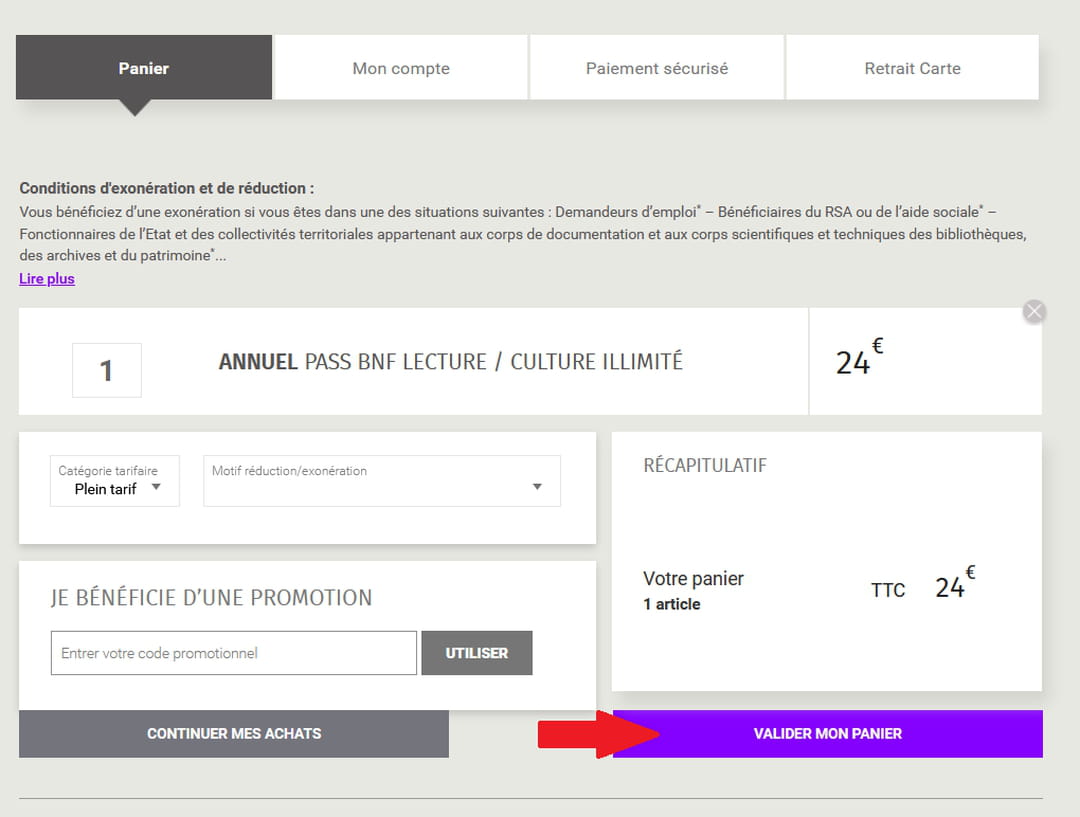Viewport: 1080px width, 817px height.
Task: Switch to the Mon compte tab
Action: tap(401, 68)
